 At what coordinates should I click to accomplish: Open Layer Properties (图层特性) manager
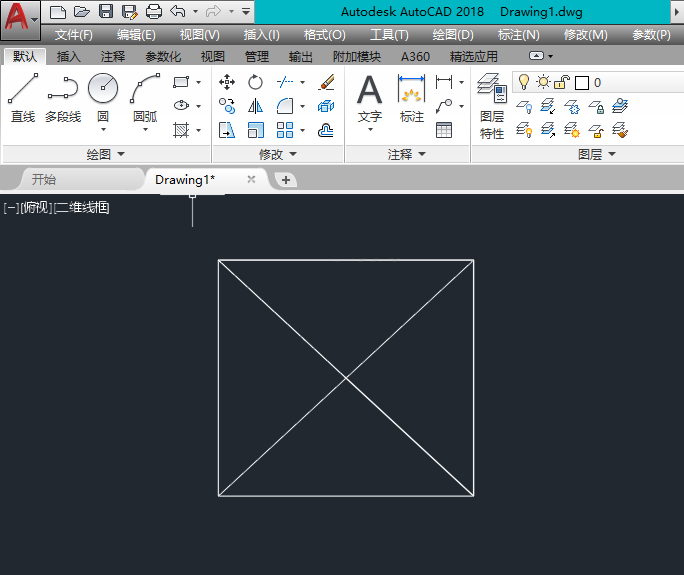tap(492, 106)
